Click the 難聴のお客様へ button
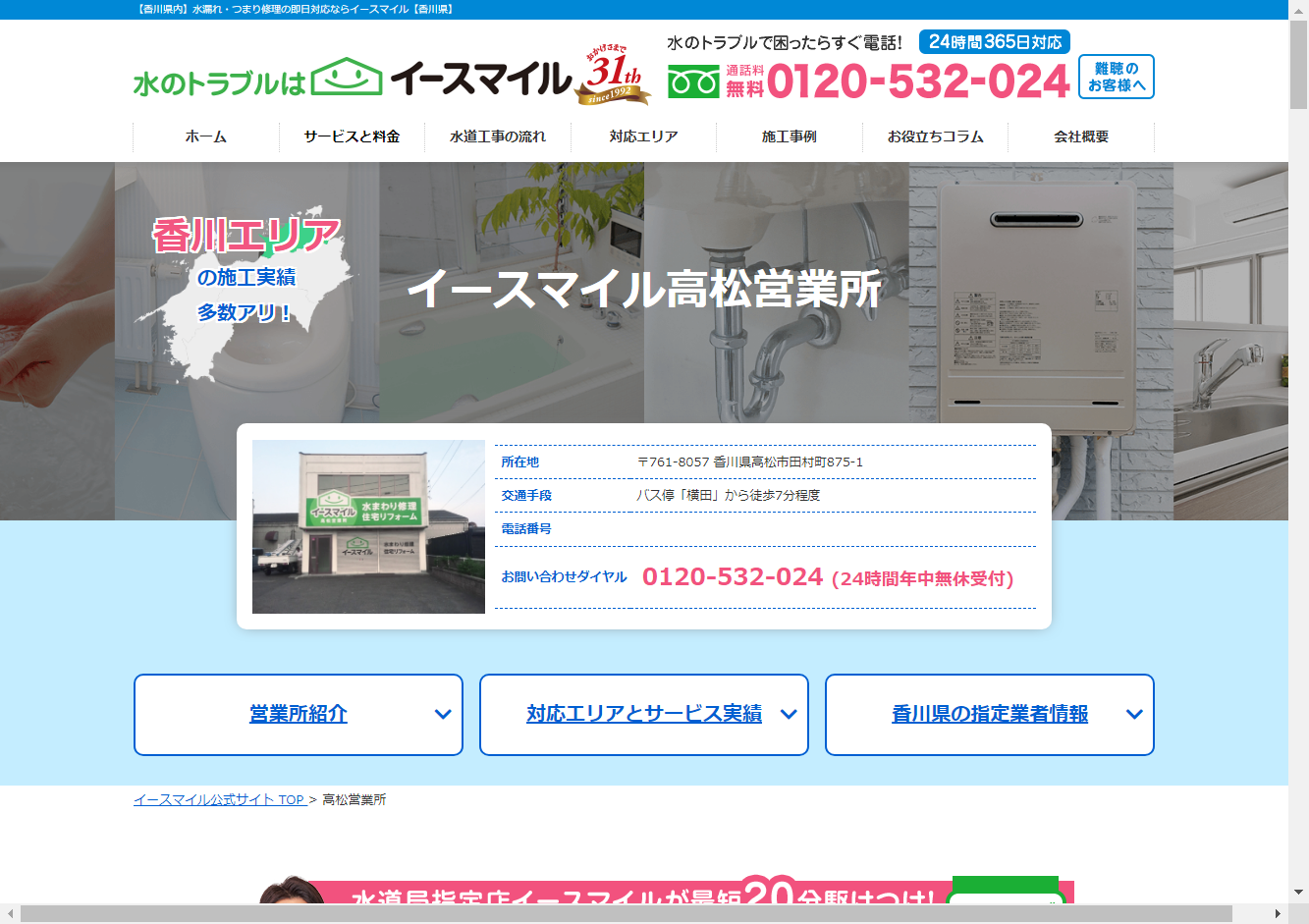The height and width of the screenshot is (924, 1309). point(1116,77)
